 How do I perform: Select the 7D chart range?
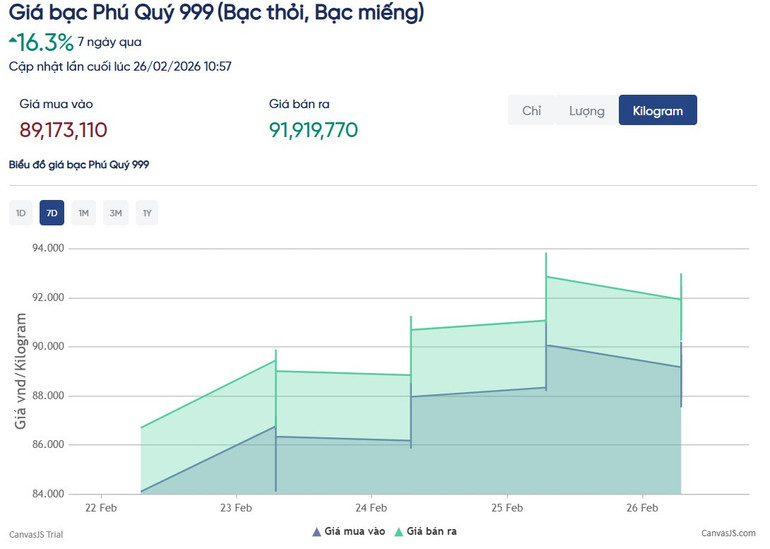(52, 213)
